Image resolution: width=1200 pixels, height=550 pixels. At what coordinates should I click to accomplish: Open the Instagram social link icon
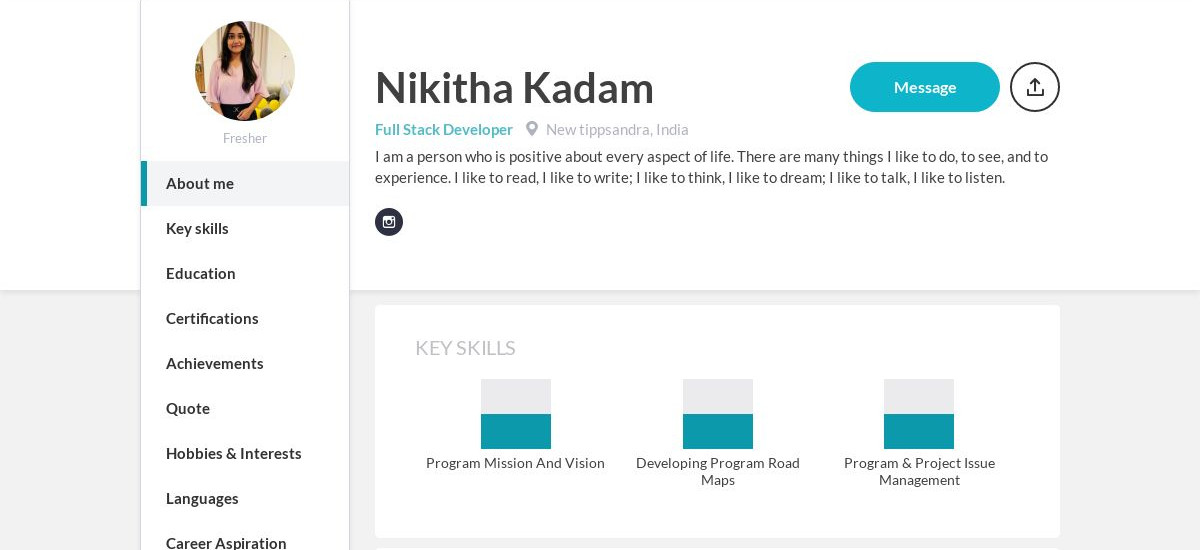coord(389,222)
